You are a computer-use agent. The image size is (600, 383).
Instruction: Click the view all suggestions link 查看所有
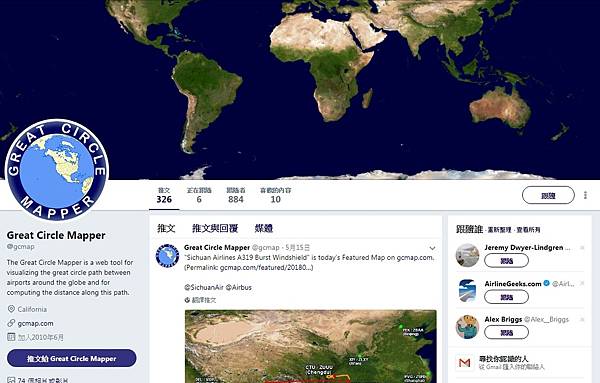click(x=528, y=230)
